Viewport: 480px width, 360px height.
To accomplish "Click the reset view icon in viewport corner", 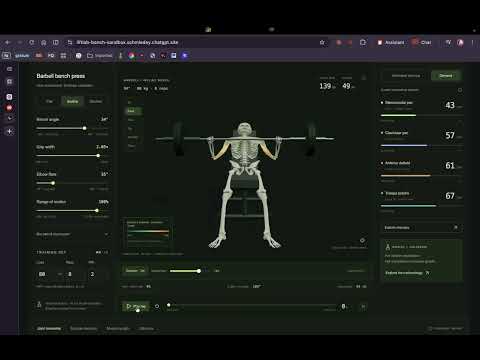I will 362,240.
